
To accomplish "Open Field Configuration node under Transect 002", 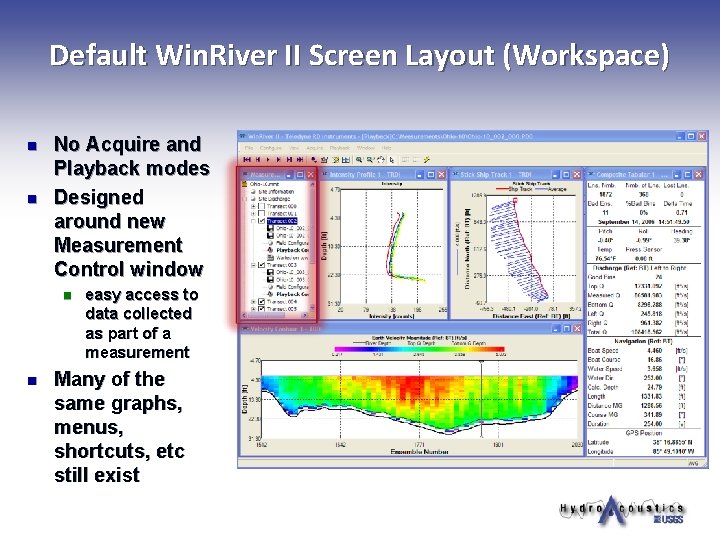I will click(x=289, y=243).
